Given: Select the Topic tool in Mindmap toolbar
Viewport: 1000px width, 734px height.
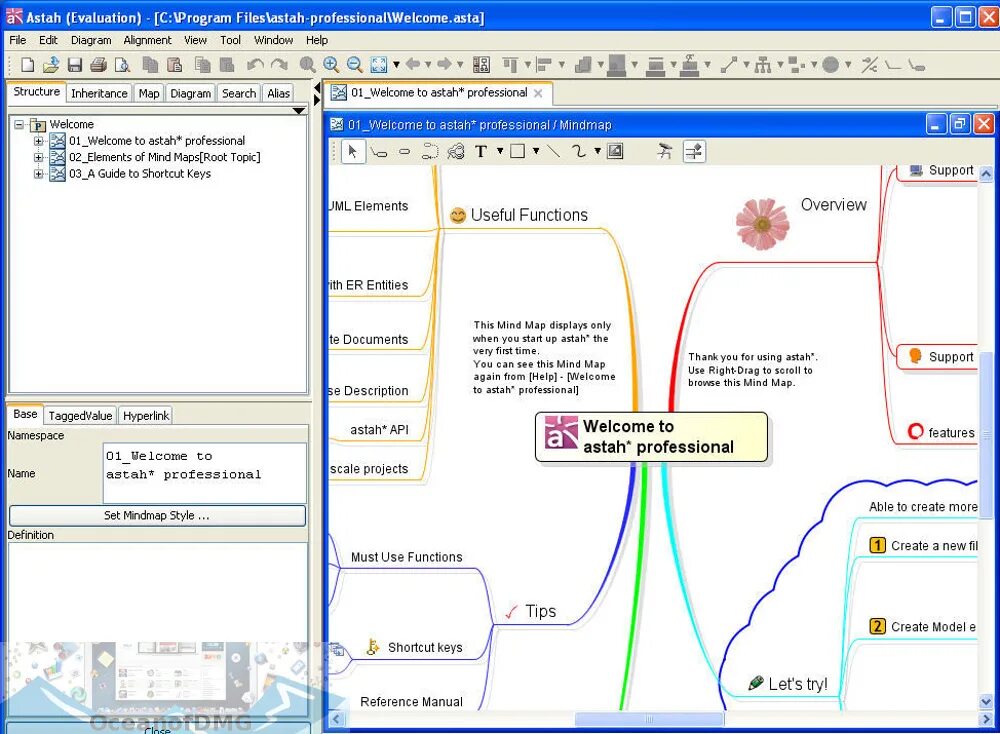Looking at the screenshot, I should pos(379,152).
